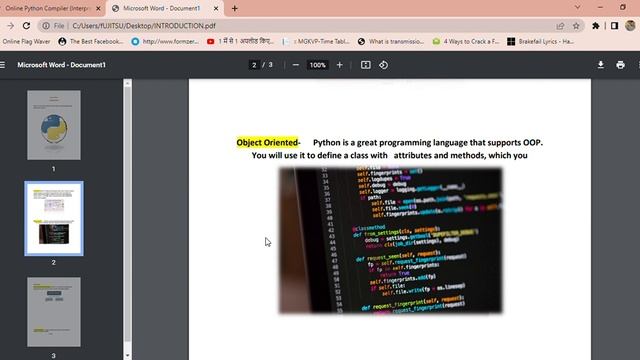
Task: Open Brakefail Lyrics bookmark
Action: pyautogui.click(x=540, y=41)
